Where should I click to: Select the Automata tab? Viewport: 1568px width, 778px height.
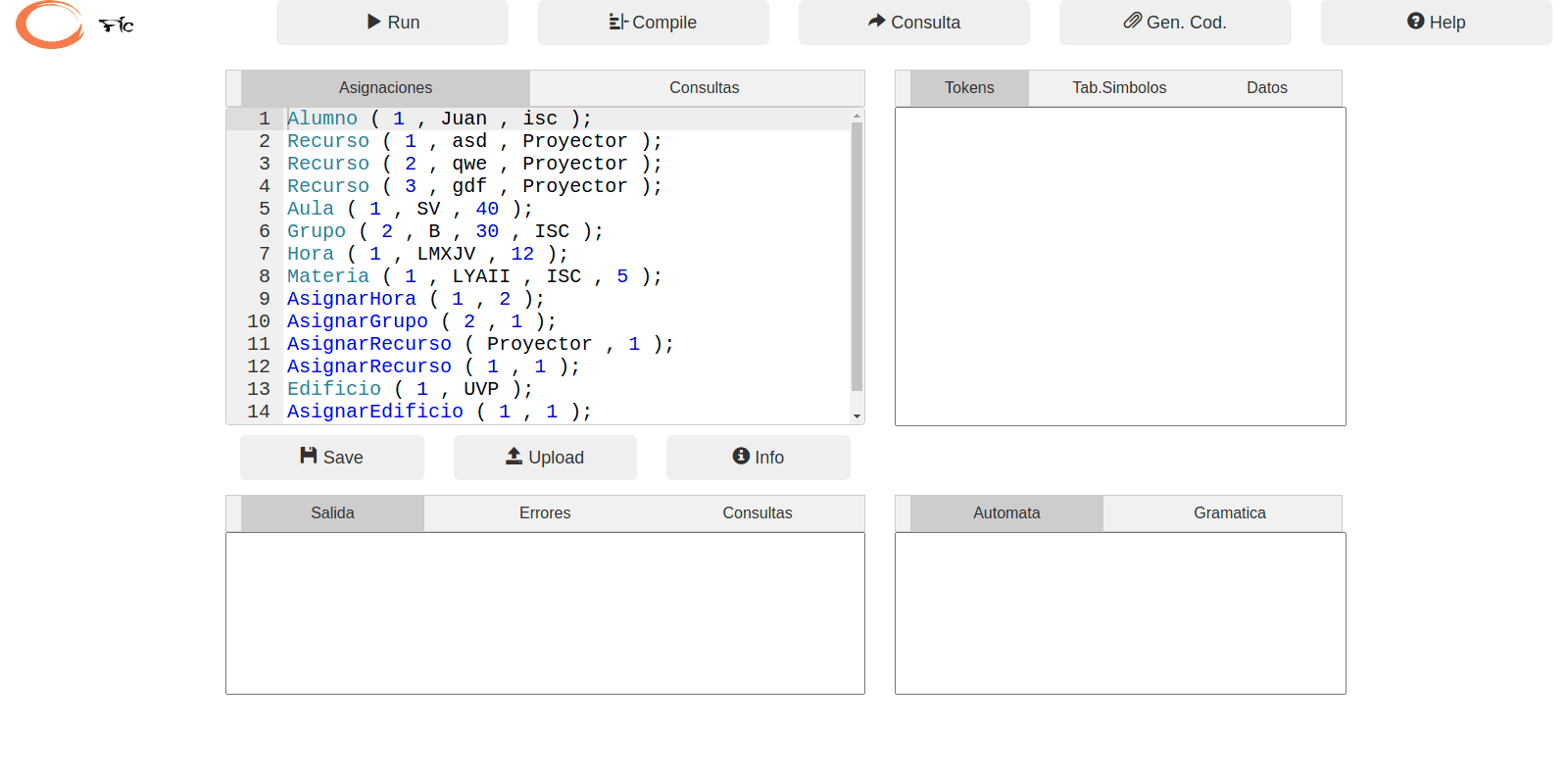[1006, 513]
